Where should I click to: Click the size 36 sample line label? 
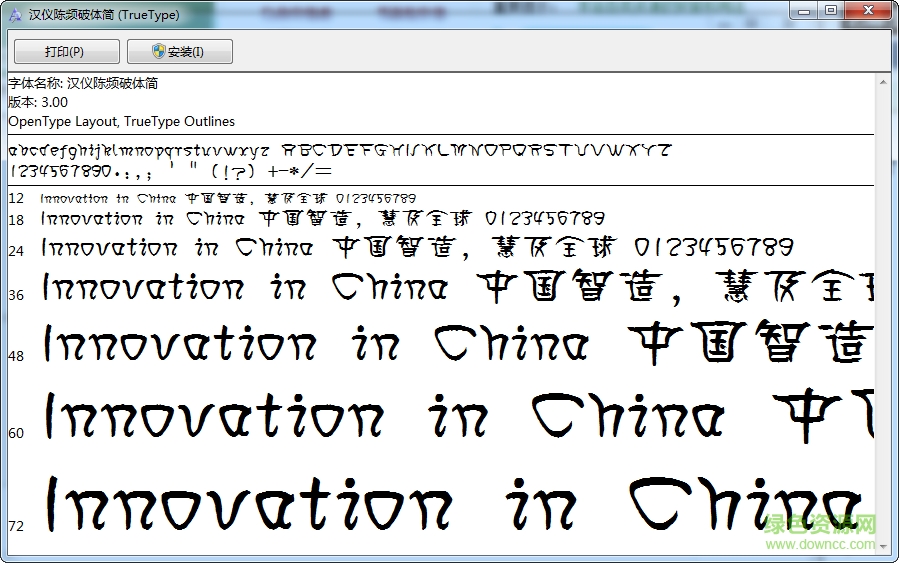click(16, 295)
